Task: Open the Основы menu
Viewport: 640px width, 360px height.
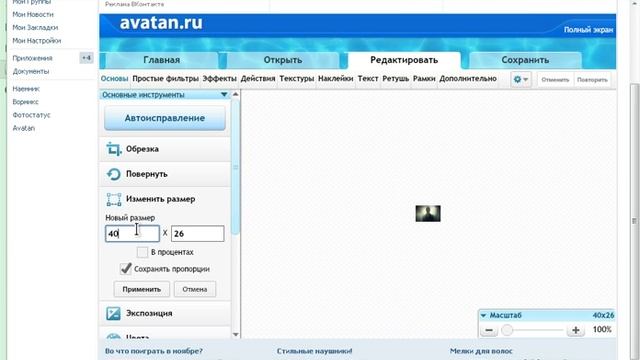Action: (114, 78)
